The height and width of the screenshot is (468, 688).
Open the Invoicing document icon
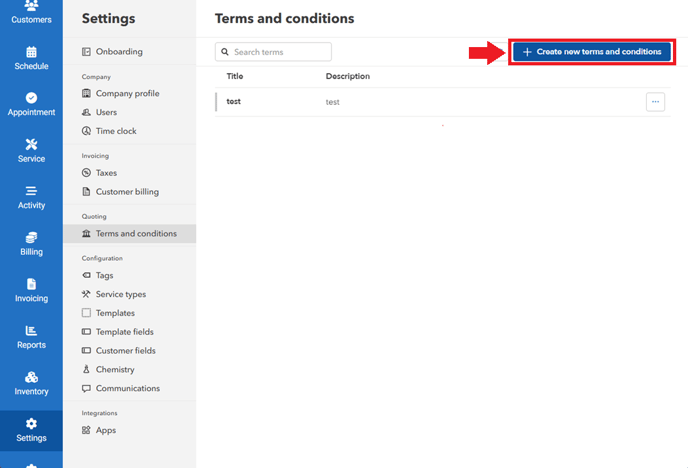[x=31, y=284]
